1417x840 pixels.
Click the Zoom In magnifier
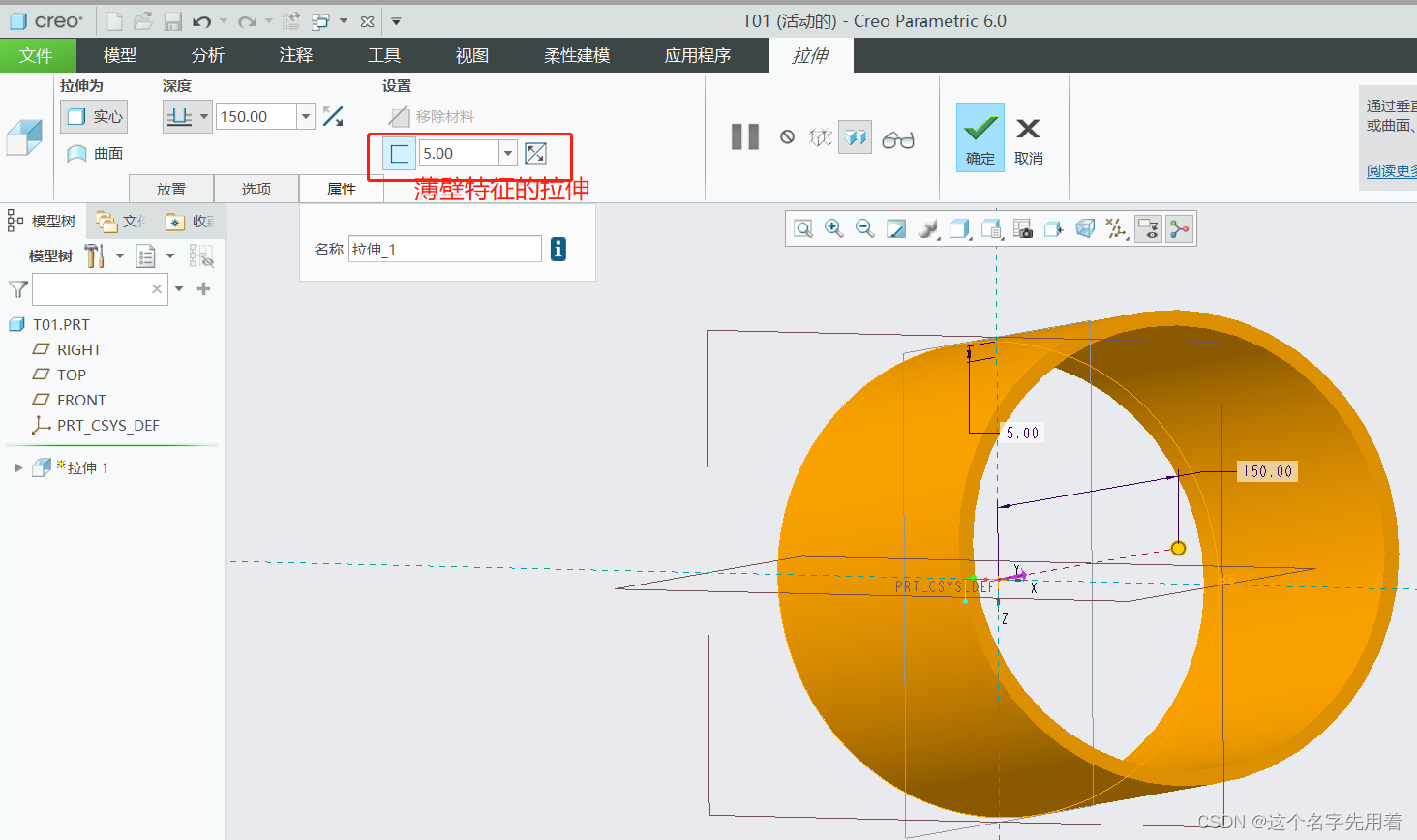coord(834,228)
